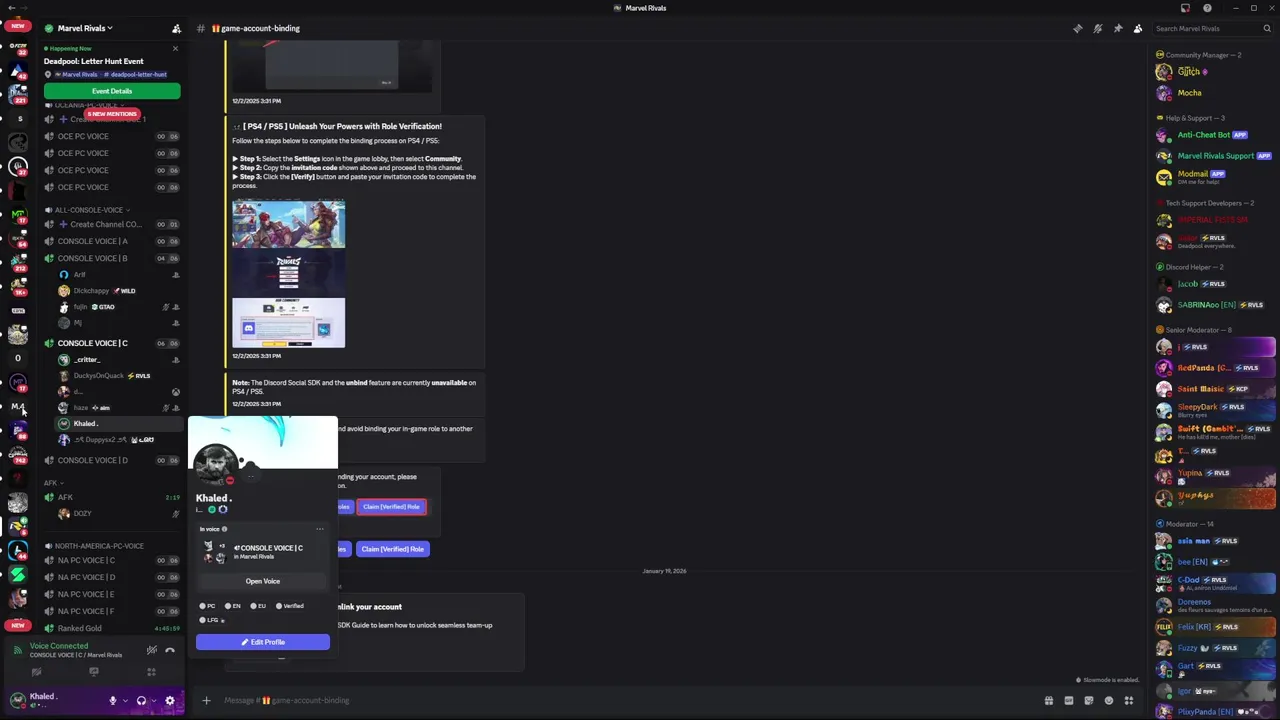Select user DuckysOnQuack in CONSOLE VOICE C
Viewport: 1280px width, 720px height.
click(118, 376)
